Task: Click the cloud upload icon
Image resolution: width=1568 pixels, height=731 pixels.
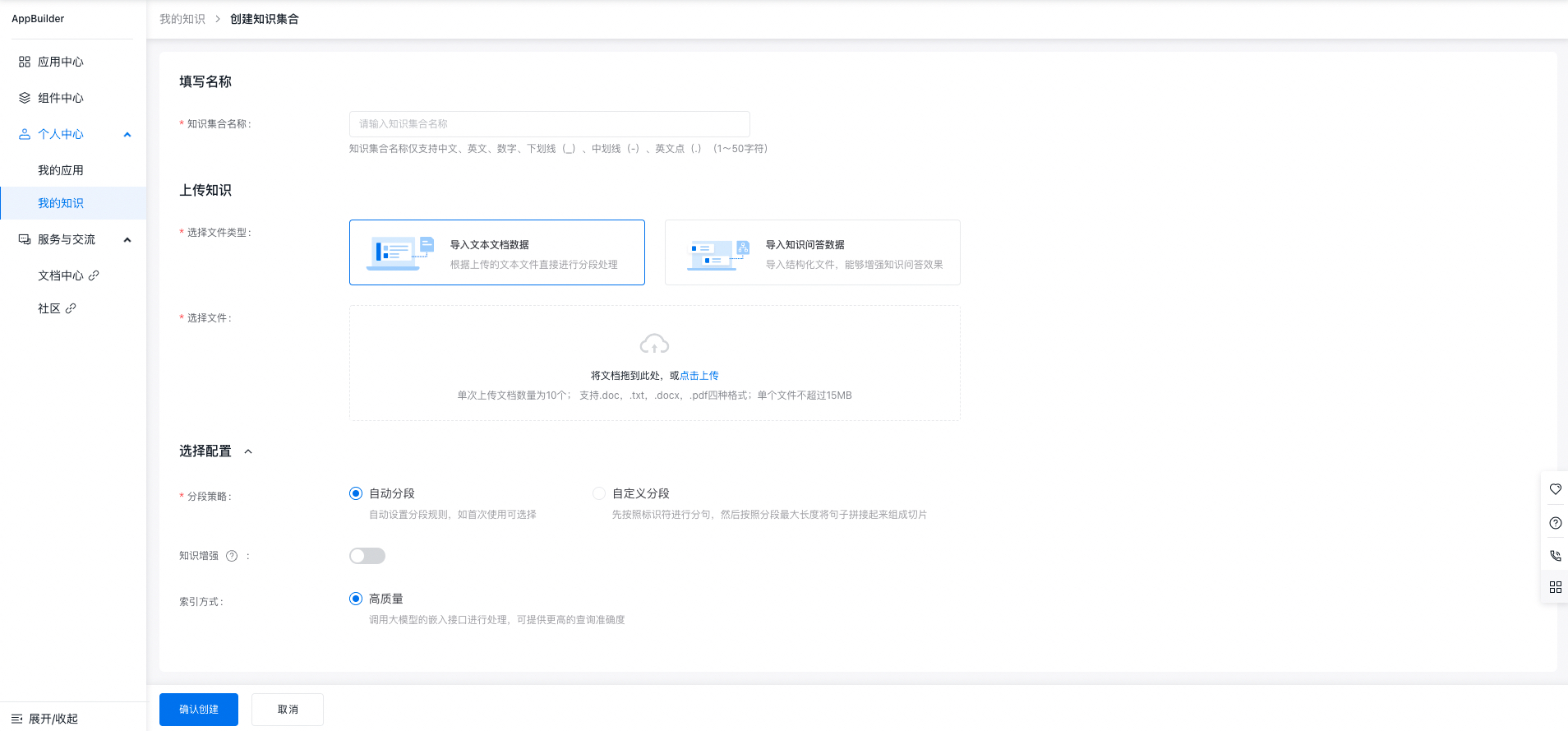Action: [x=654, y=344]
